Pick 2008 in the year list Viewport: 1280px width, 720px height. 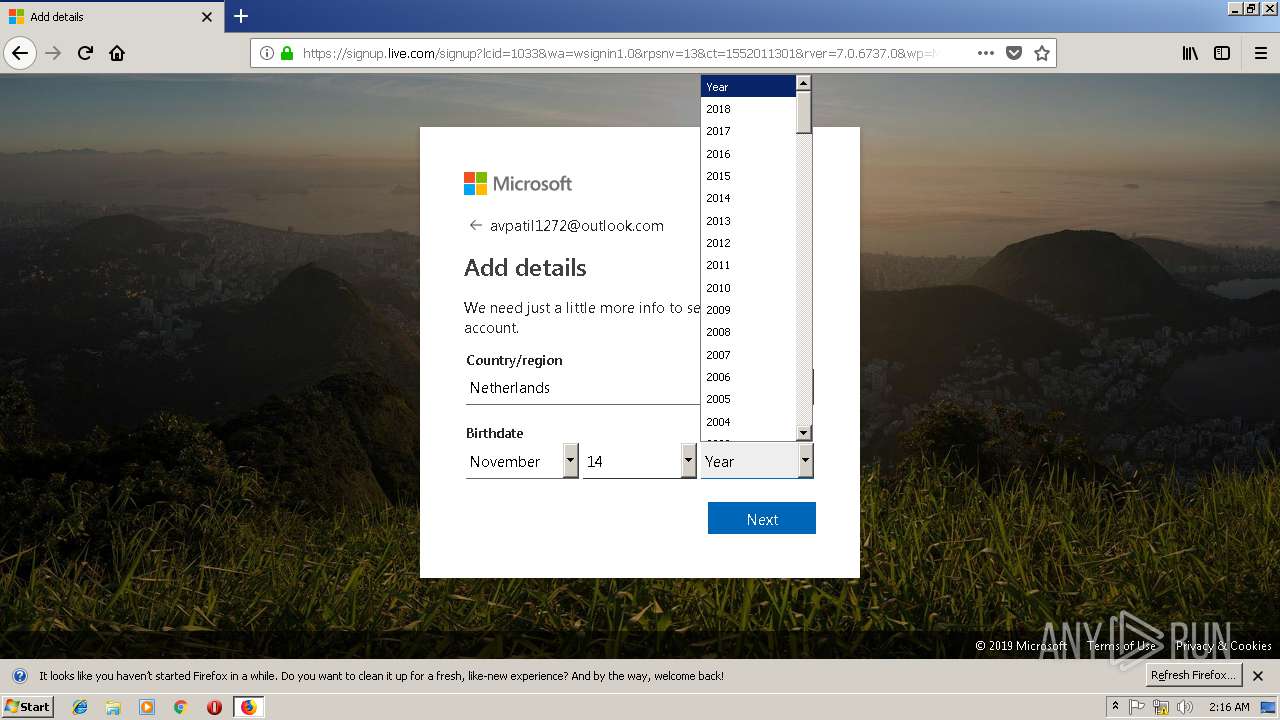click(x=748, y=332)
